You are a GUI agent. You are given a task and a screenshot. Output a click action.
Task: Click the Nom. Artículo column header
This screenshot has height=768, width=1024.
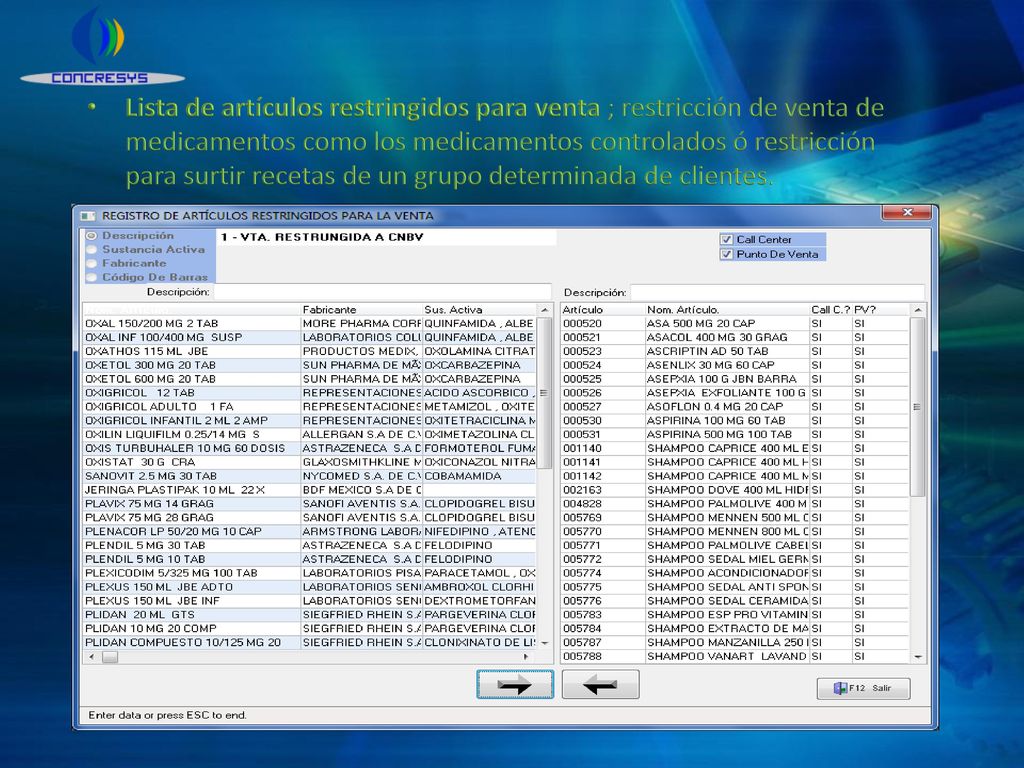[728, 310]
